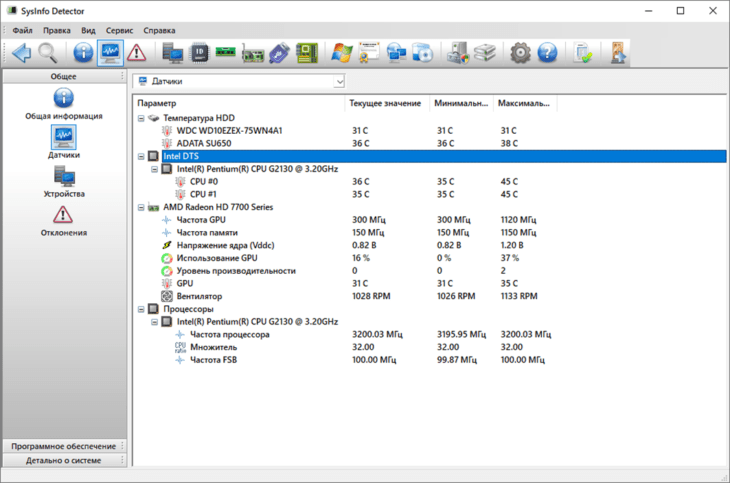Image resolution: width=730 pixels, height=483 pixels.
Task: Open the Файл menu
Action: (22, 30)
